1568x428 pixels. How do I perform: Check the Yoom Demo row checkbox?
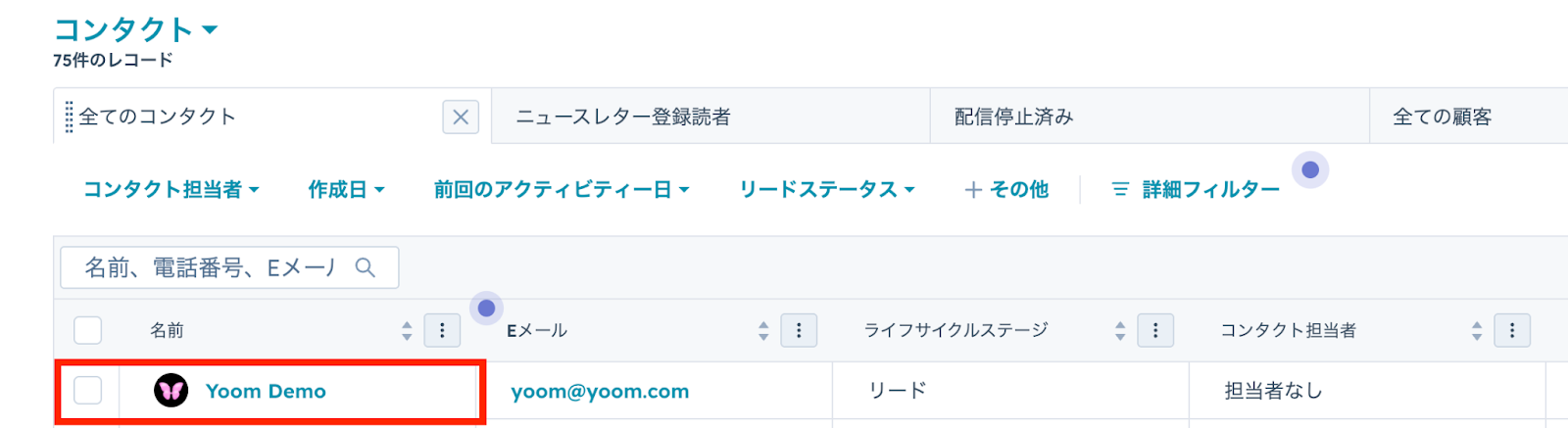coord(88,391)
